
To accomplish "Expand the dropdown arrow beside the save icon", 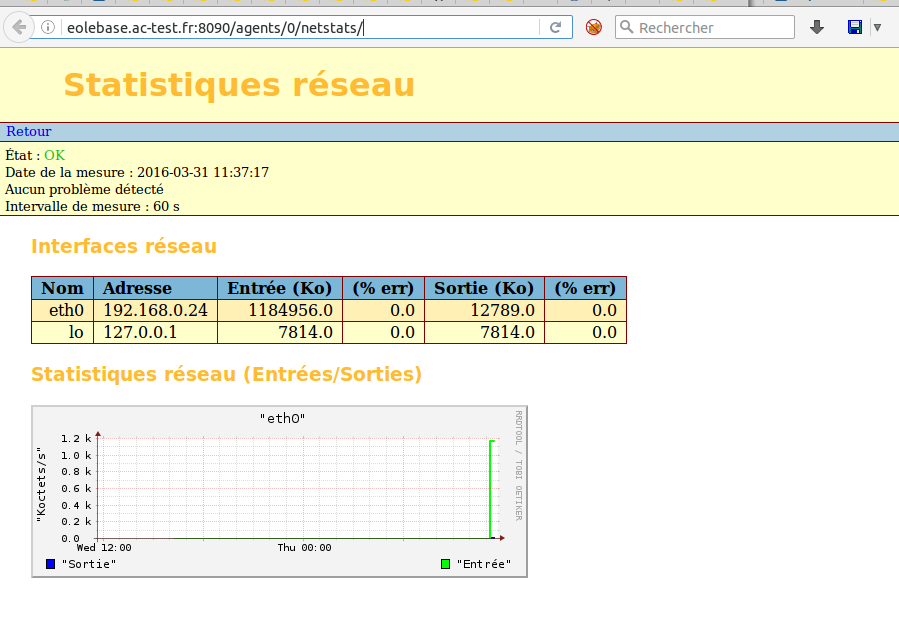I will (877, 28).
